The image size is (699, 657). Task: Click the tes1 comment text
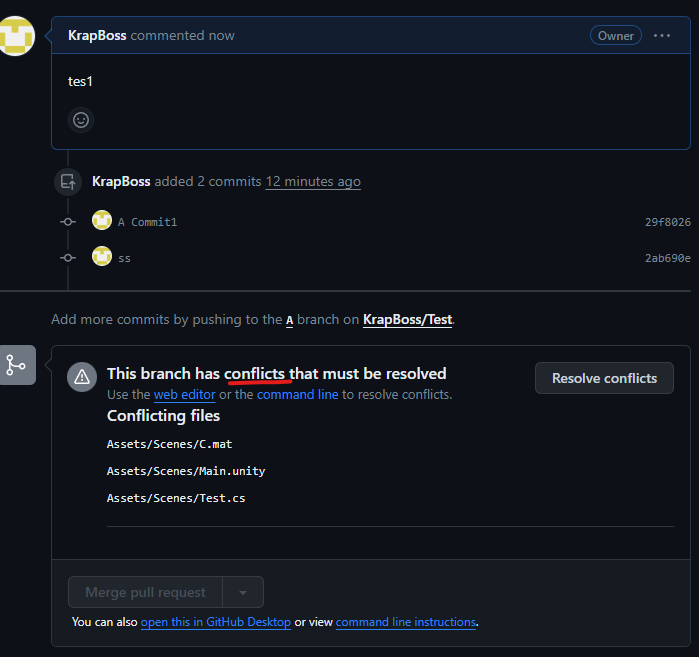pos(80,82)
